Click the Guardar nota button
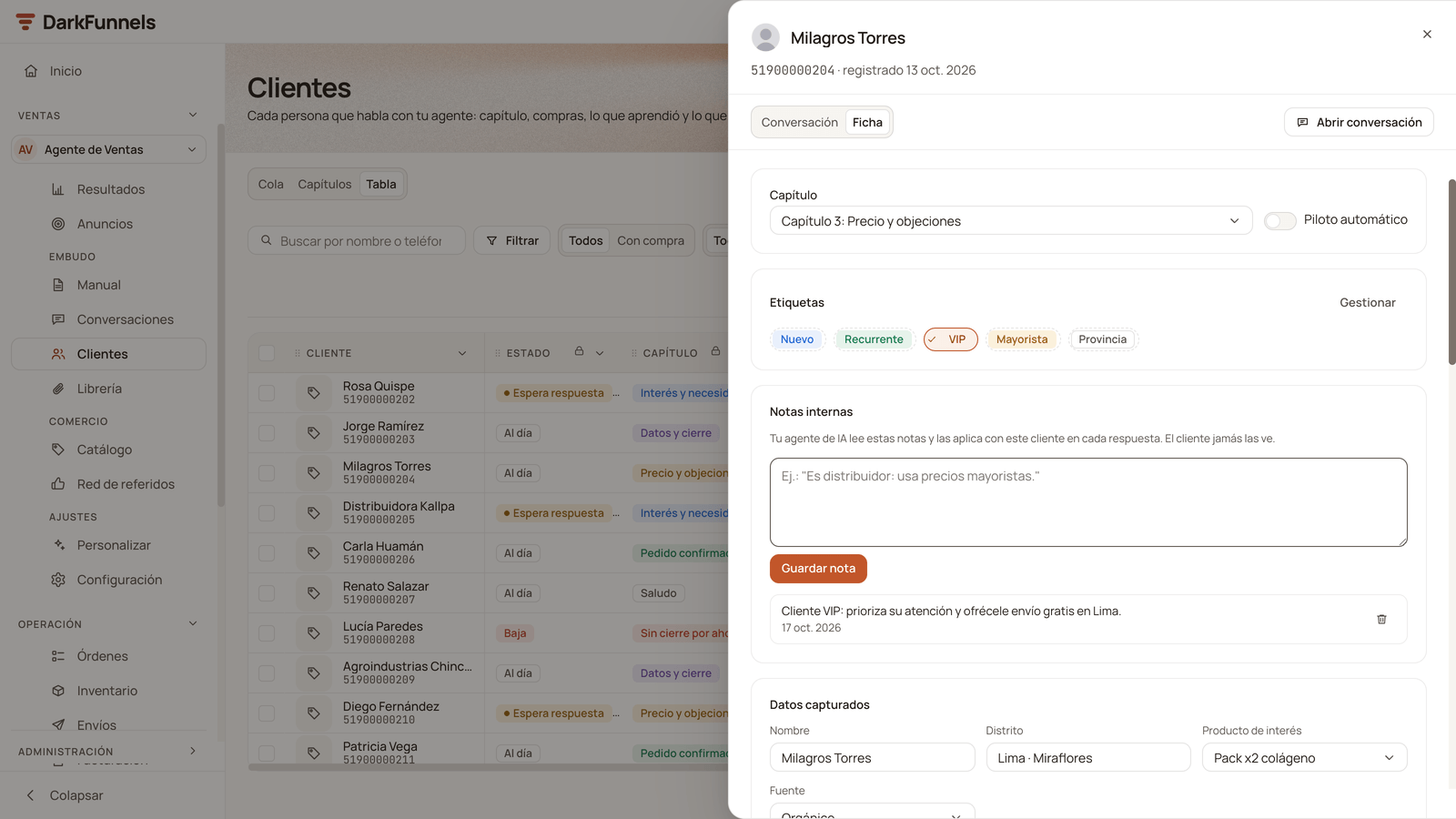The image size is (1456, 819). tap(818, 569)
